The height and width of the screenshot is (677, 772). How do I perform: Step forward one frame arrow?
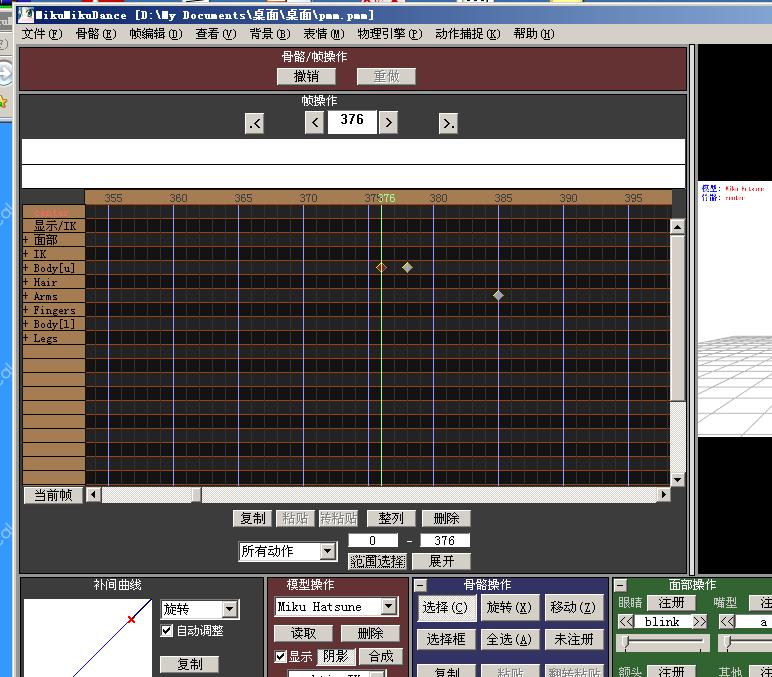coord(388,122)
